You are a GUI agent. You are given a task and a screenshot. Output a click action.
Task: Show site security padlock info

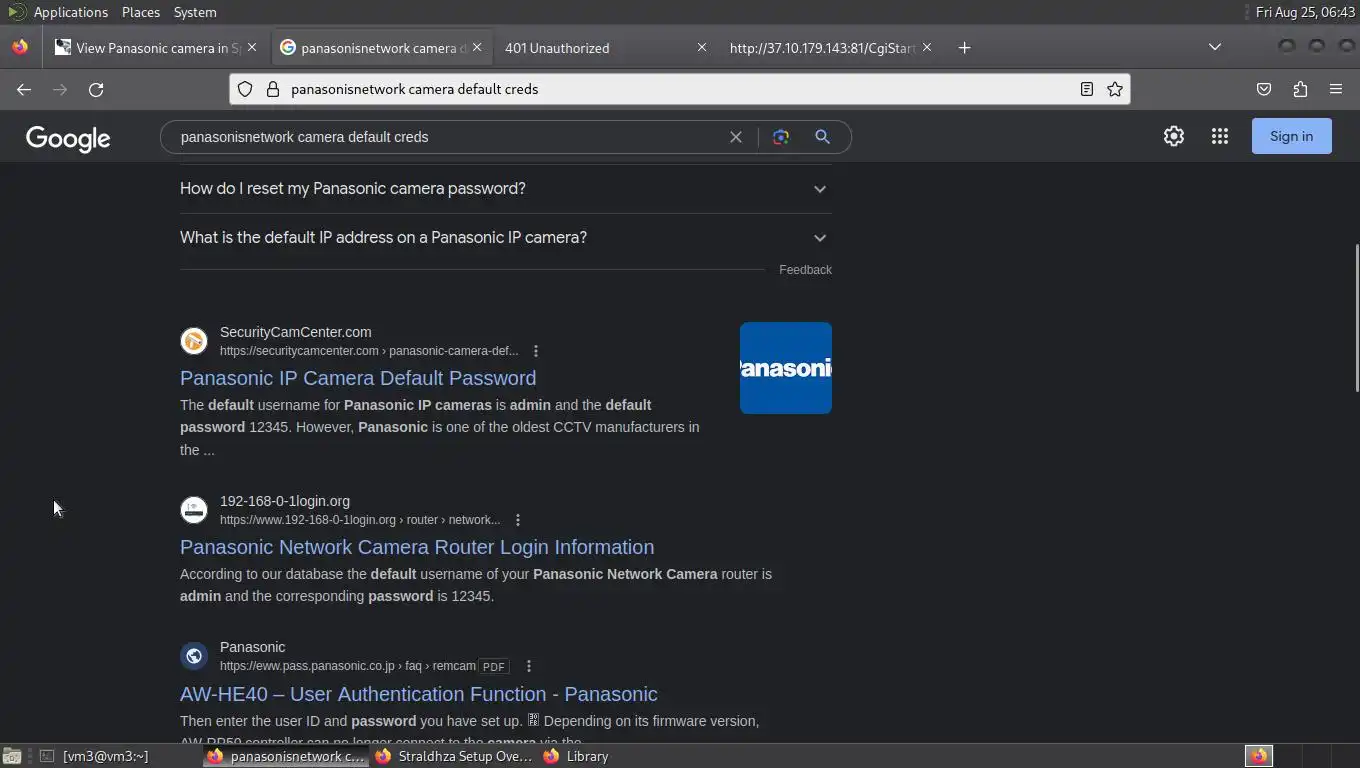tap(272, 89)
